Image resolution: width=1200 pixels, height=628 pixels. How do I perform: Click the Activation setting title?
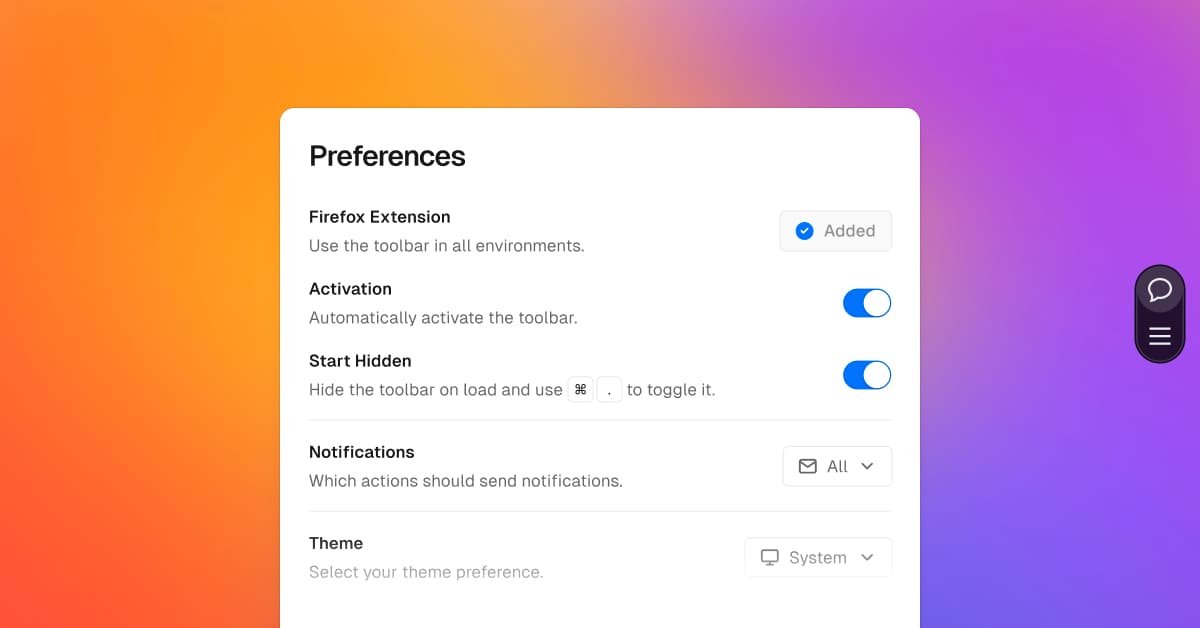(350, 289)
